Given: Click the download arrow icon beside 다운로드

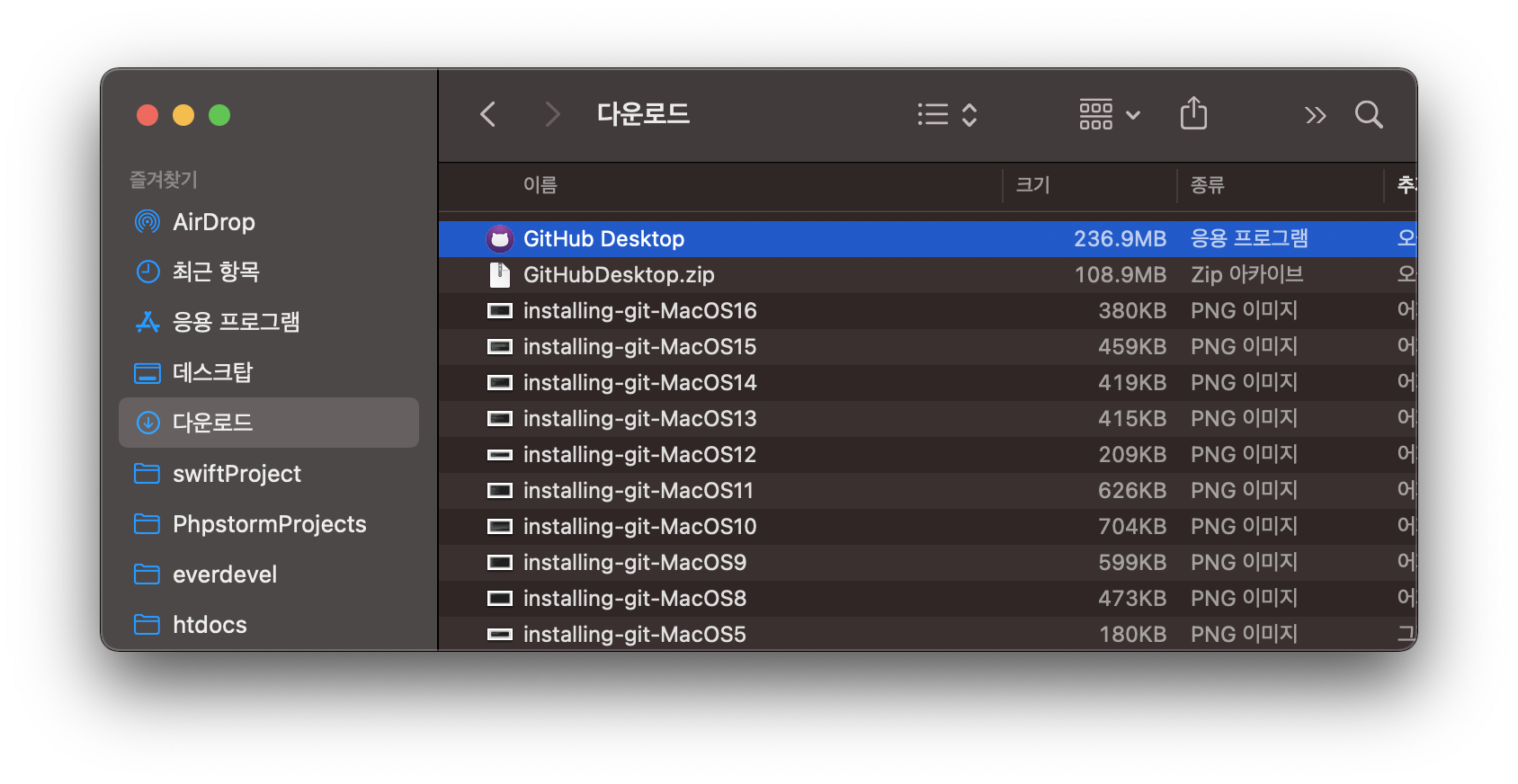Looking at the screenshot, I should (x=147, y=423).
